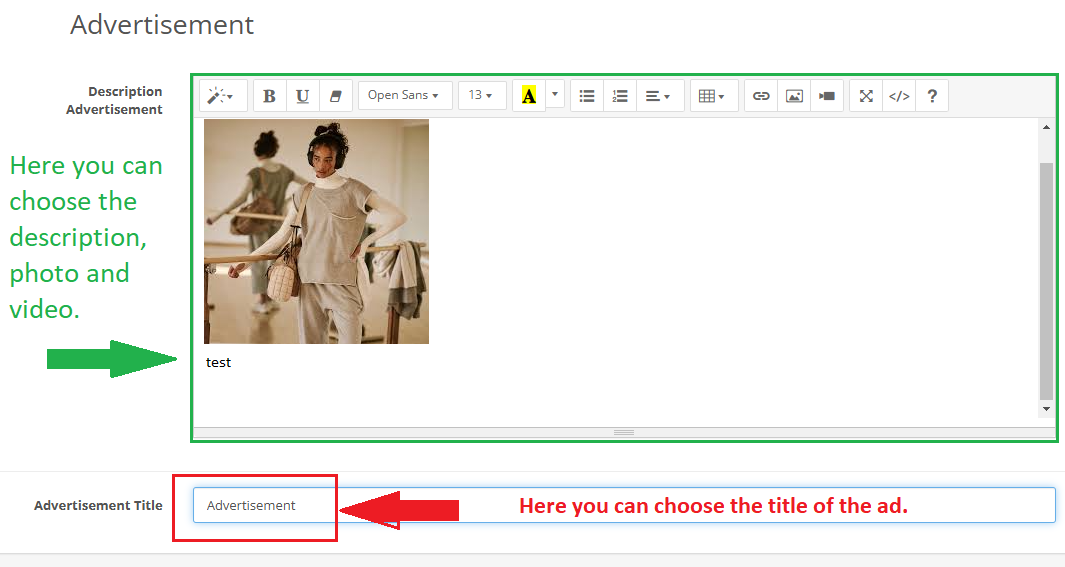
Task: Select the fashion photo in the editor
Action: click(x=316, y=231)
